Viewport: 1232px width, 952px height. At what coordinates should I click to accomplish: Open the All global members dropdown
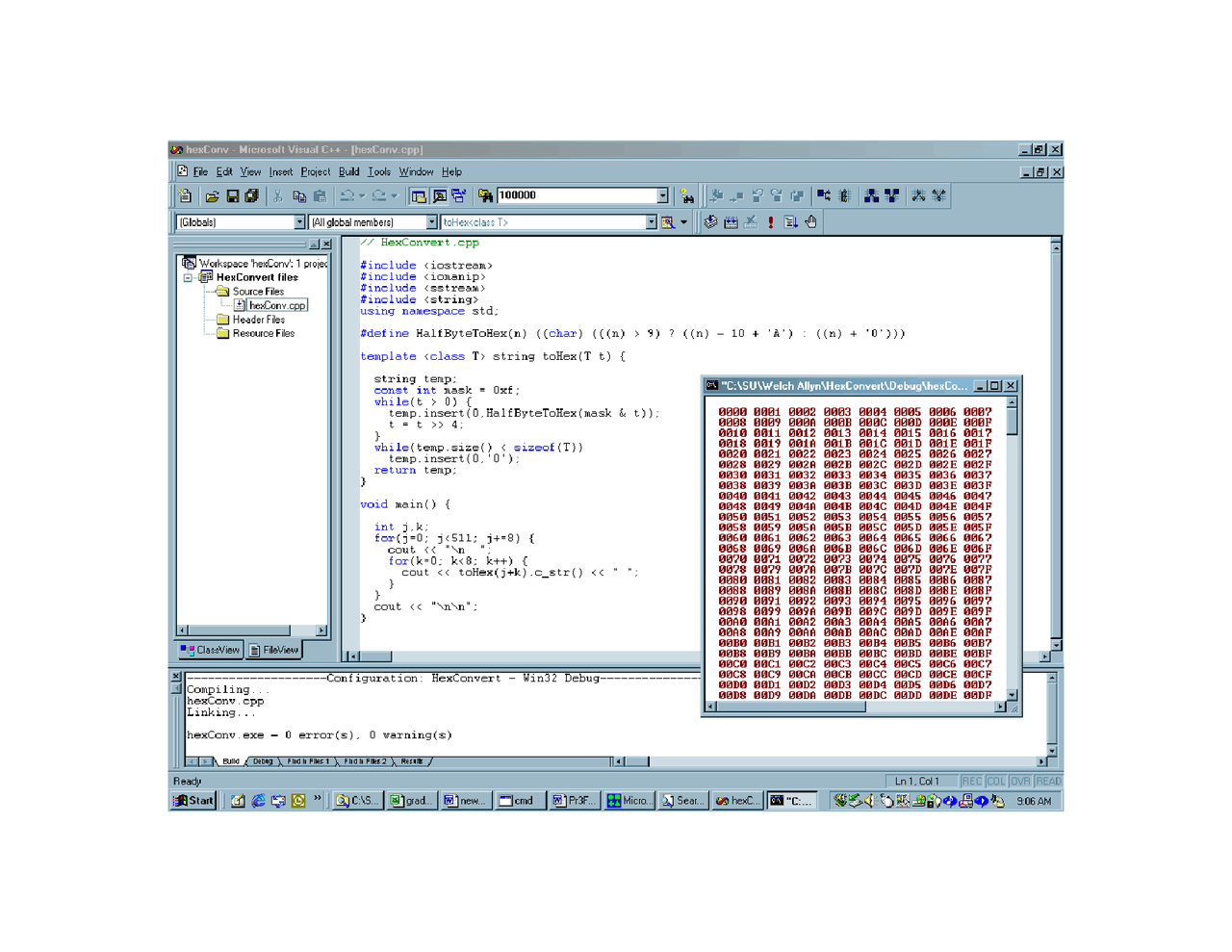tap(431, 221)
